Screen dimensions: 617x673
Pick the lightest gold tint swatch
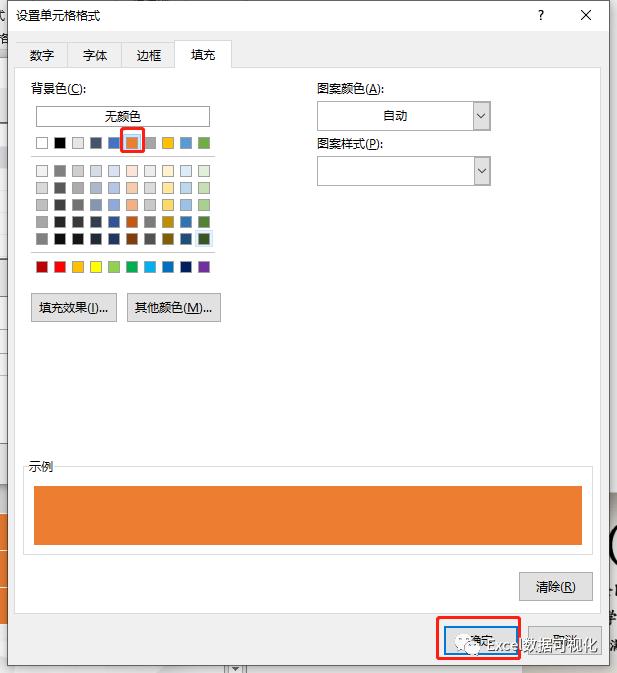pos(168,171)
